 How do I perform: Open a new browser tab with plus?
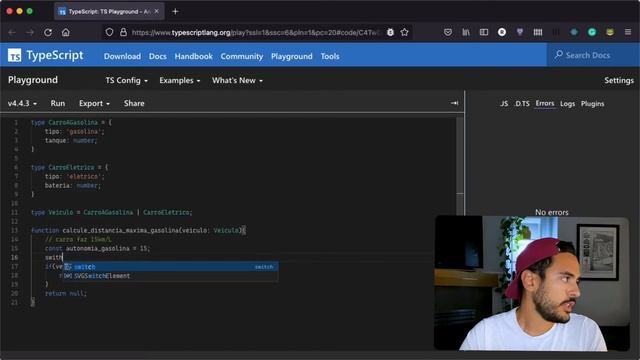click(176, 11)
